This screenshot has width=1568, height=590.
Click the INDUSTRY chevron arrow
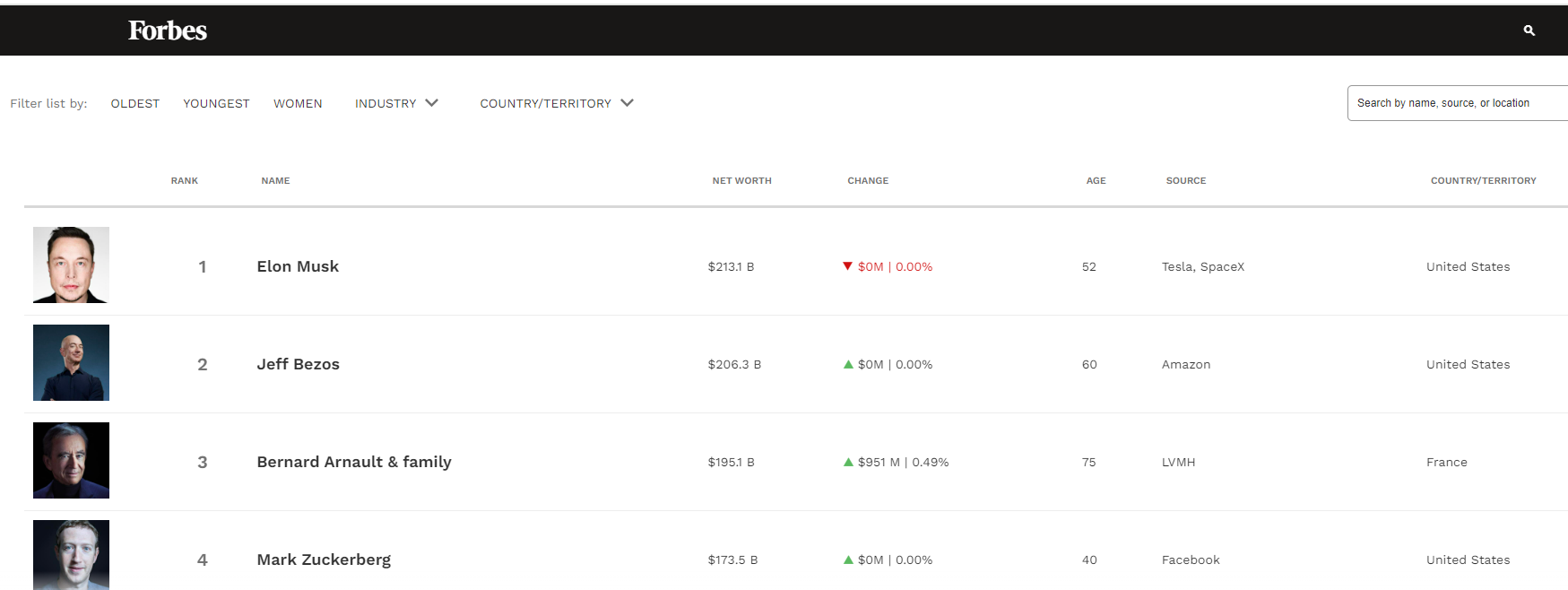[x=431, y=103]
